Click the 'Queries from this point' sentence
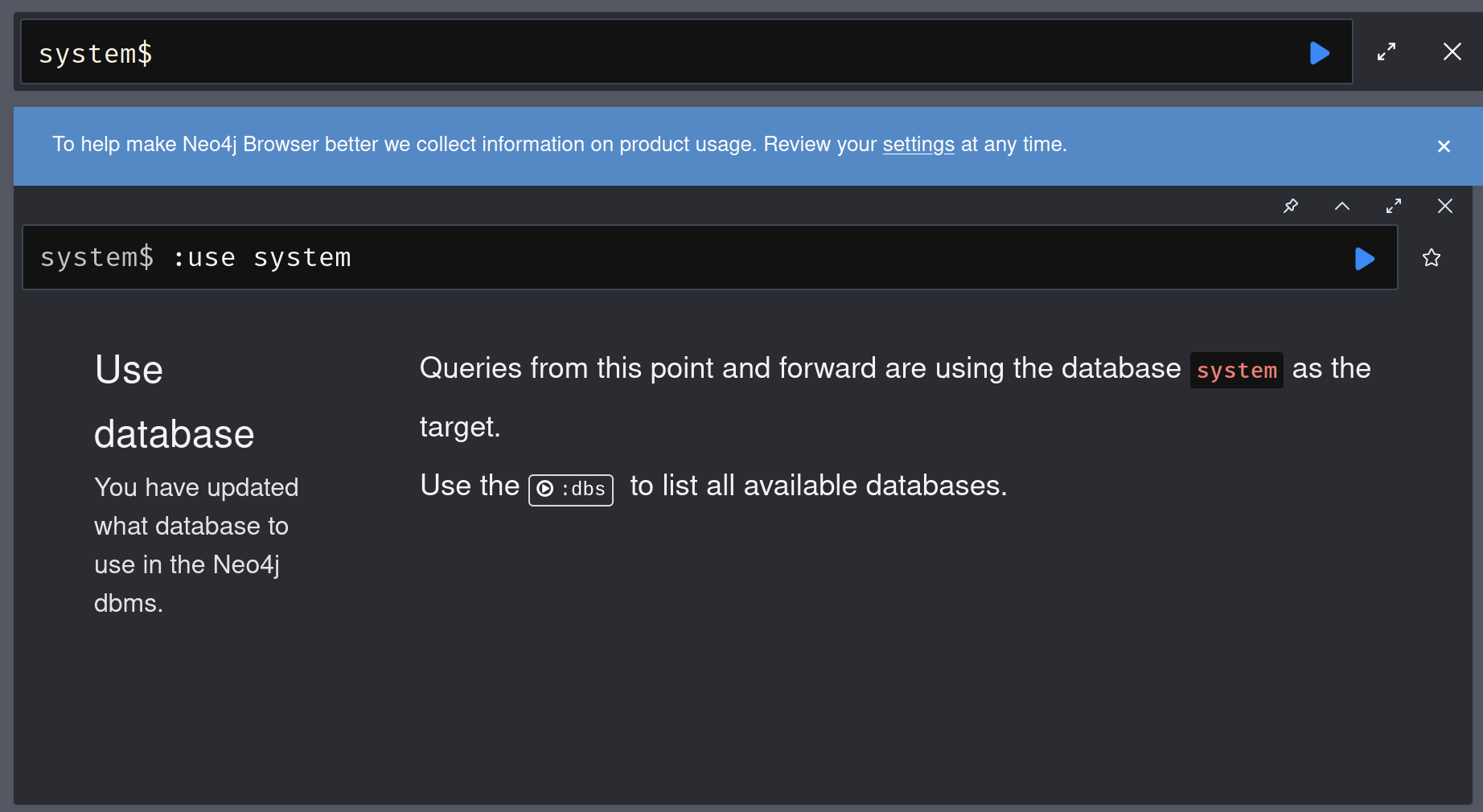The image size is (1483, 812). (x=799, y=369)
